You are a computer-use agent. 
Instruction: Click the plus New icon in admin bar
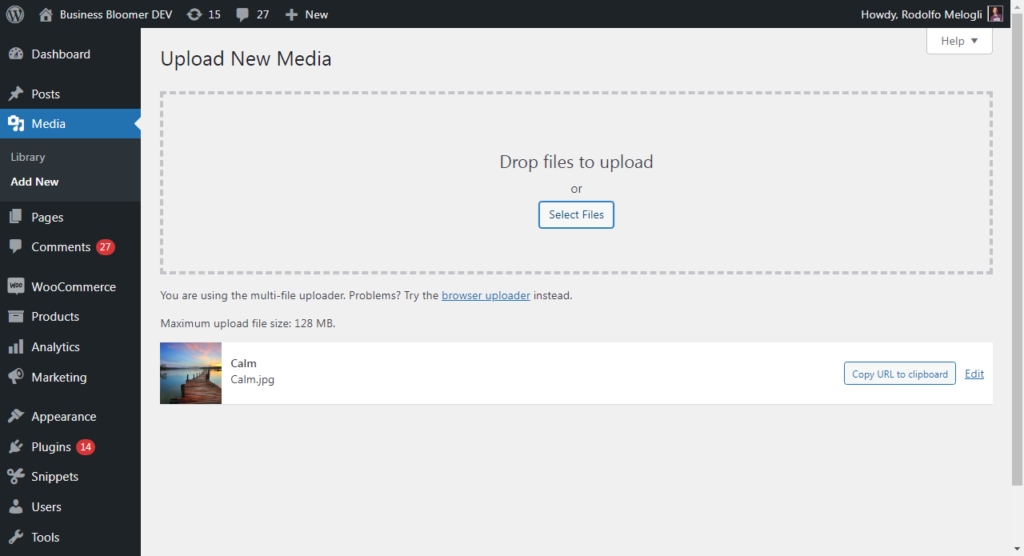[x=291, y=14]
